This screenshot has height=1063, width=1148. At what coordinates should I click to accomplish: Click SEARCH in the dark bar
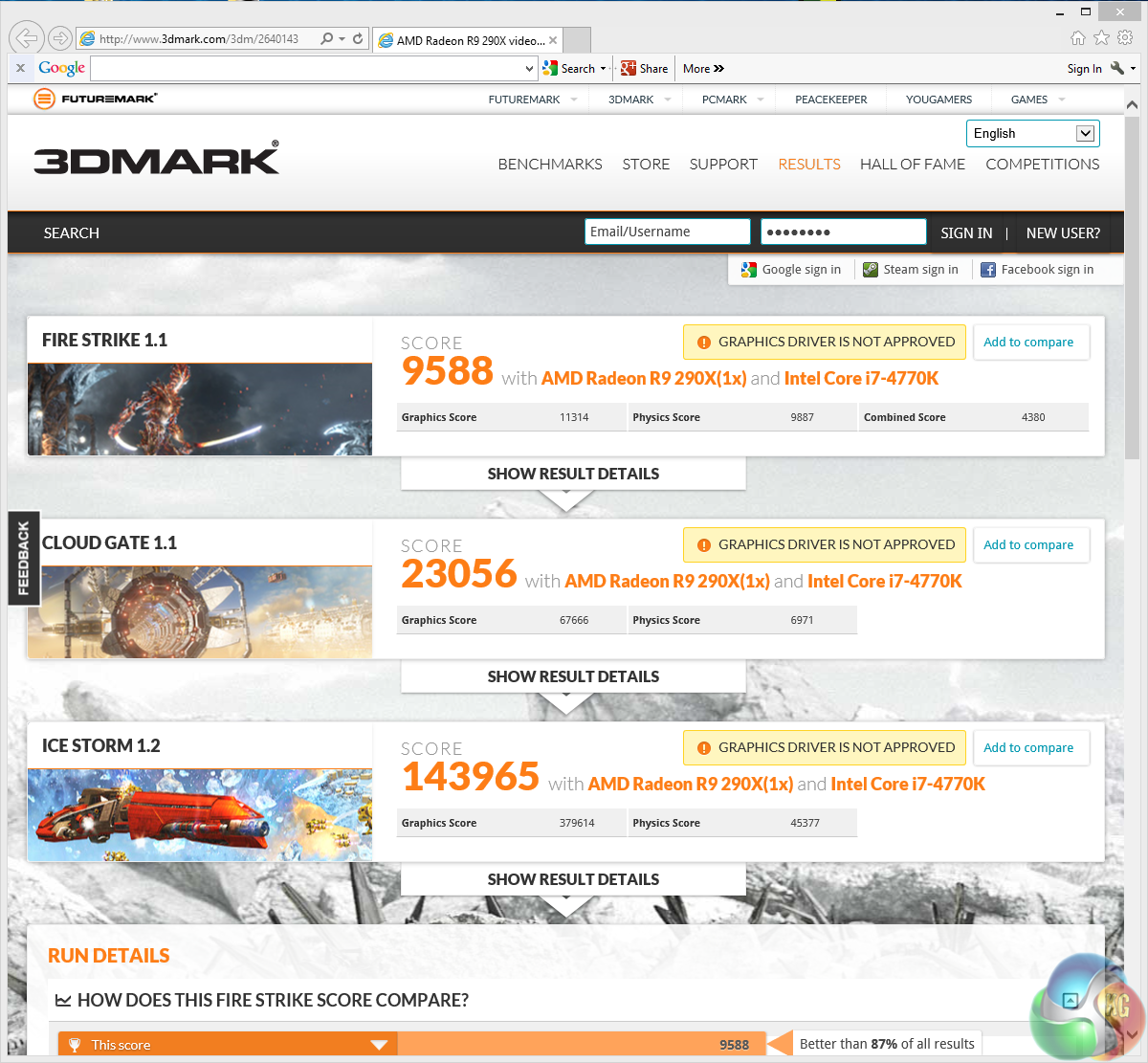[x=71, y=233]
